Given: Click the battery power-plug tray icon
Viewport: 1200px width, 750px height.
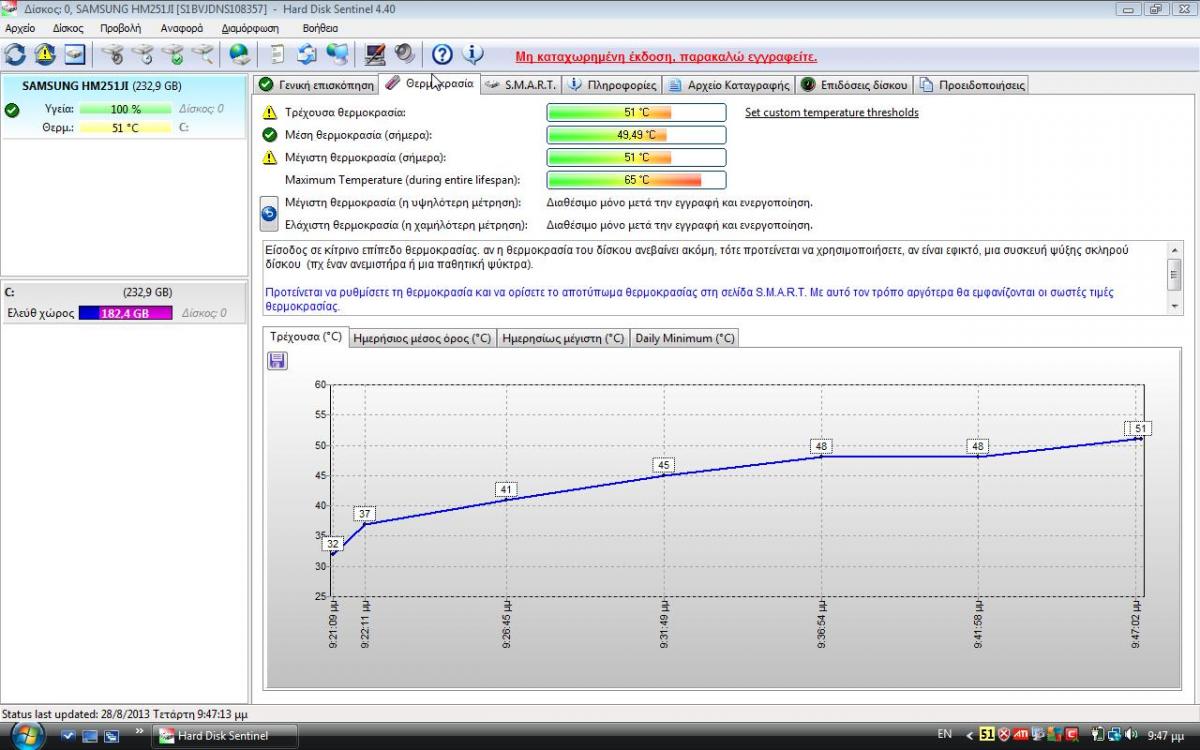Looking at the screenshot, I should click(1098, 735).
